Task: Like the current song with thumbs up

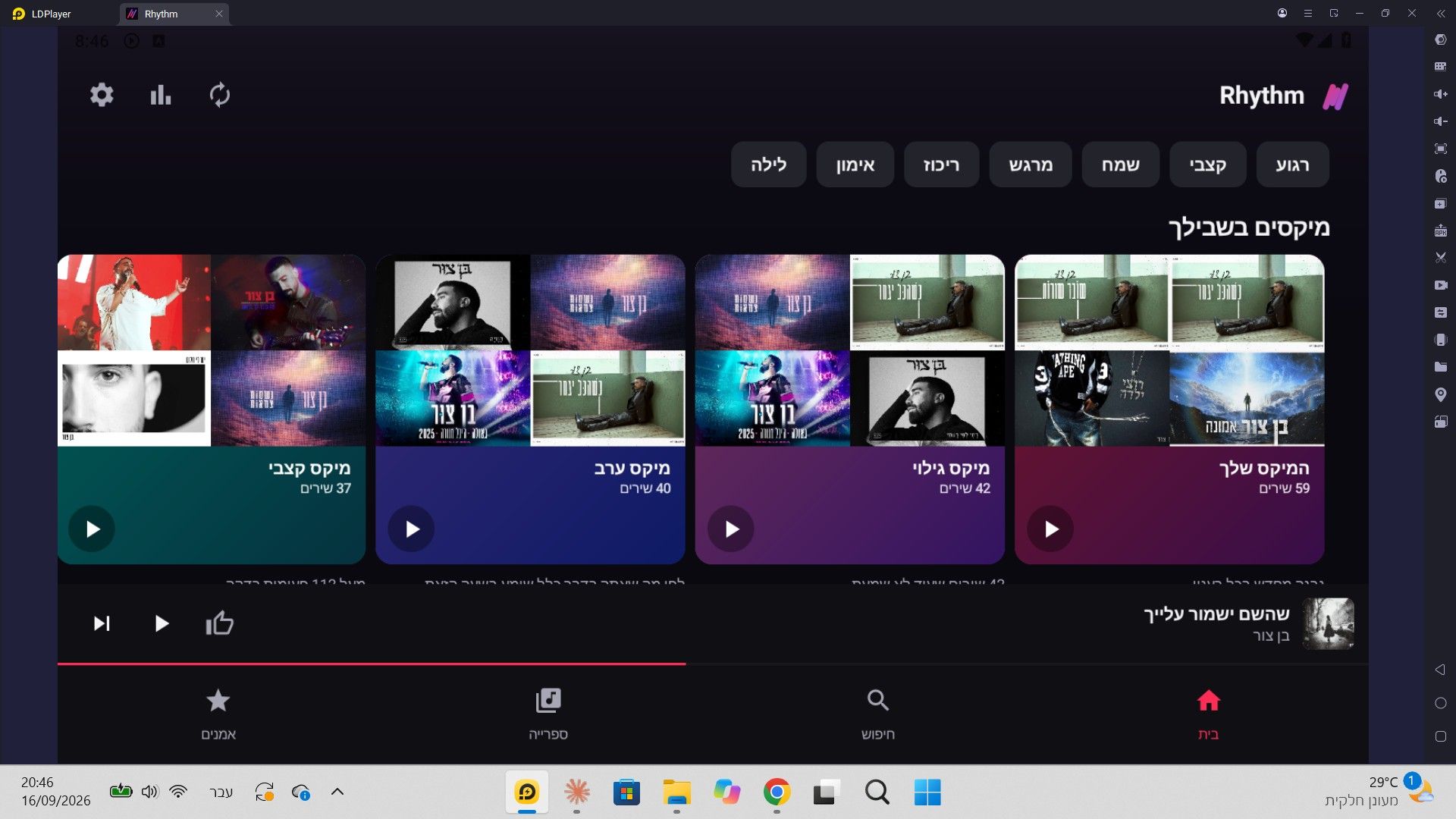Action: [x=220, y=623]
